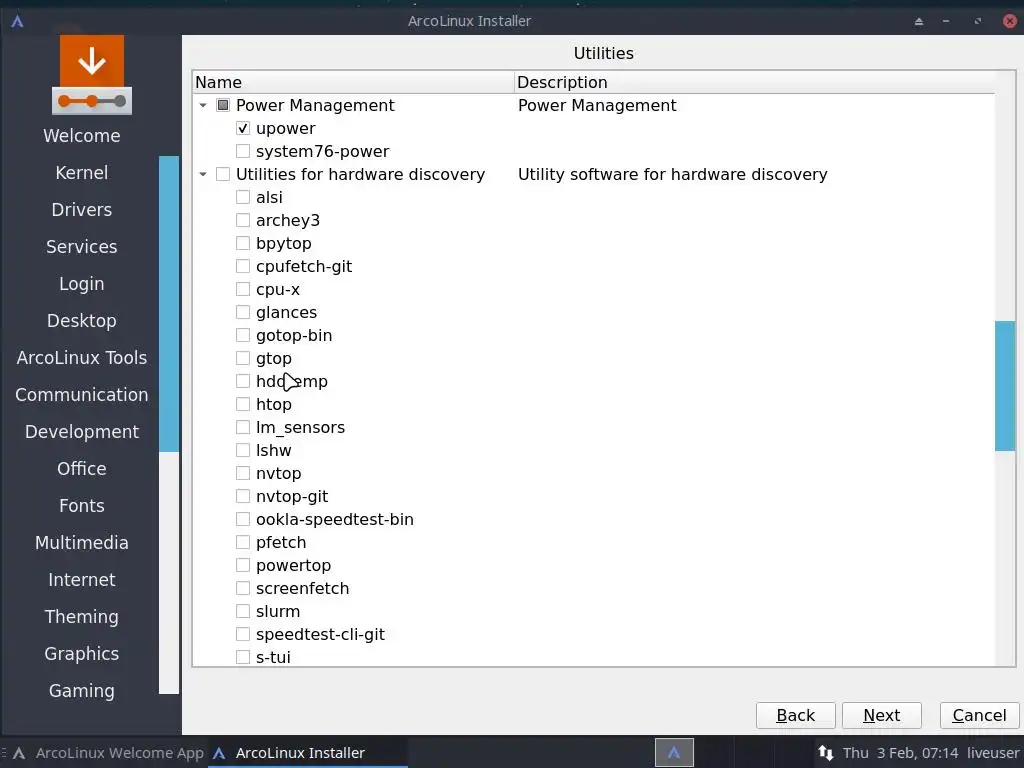This screenshot has height=768, width=1024.
Task: Uncheck the upower package
Action: tap(243, 129)
